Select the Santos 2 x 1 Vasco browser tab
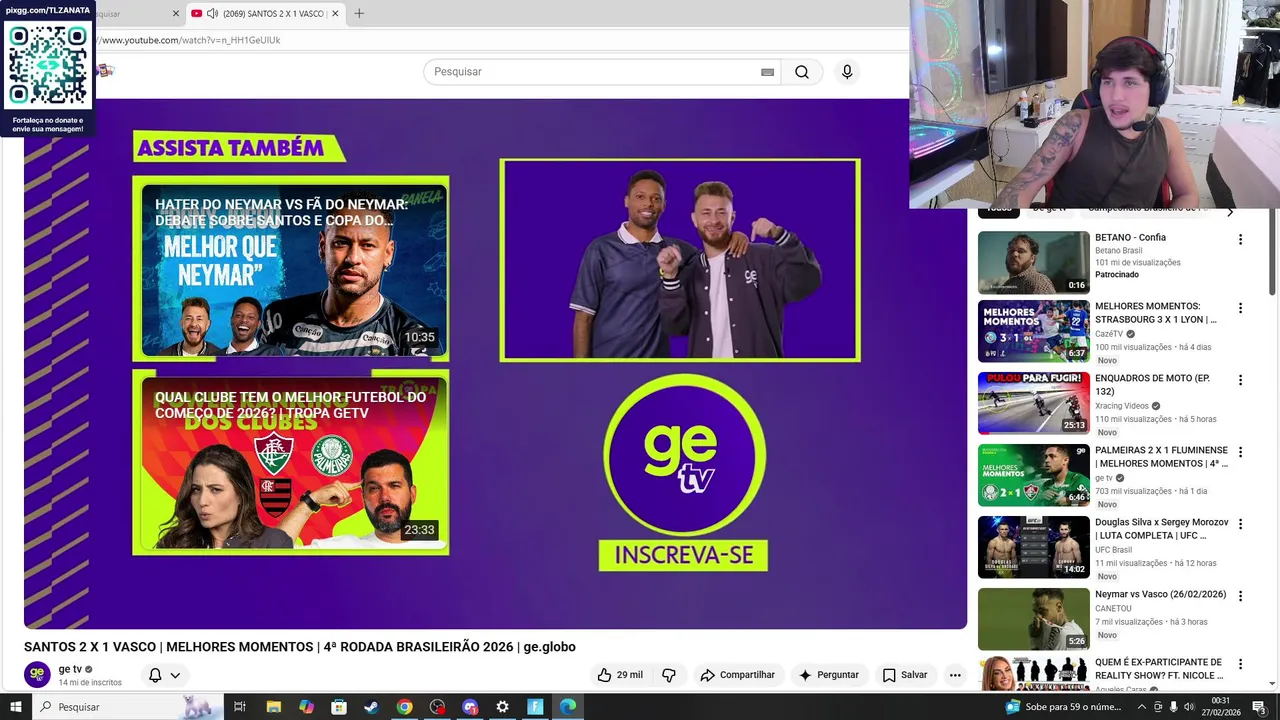The height and width of the screenshot is (720, 1280). pyautogui.click(x=265, y=14)
